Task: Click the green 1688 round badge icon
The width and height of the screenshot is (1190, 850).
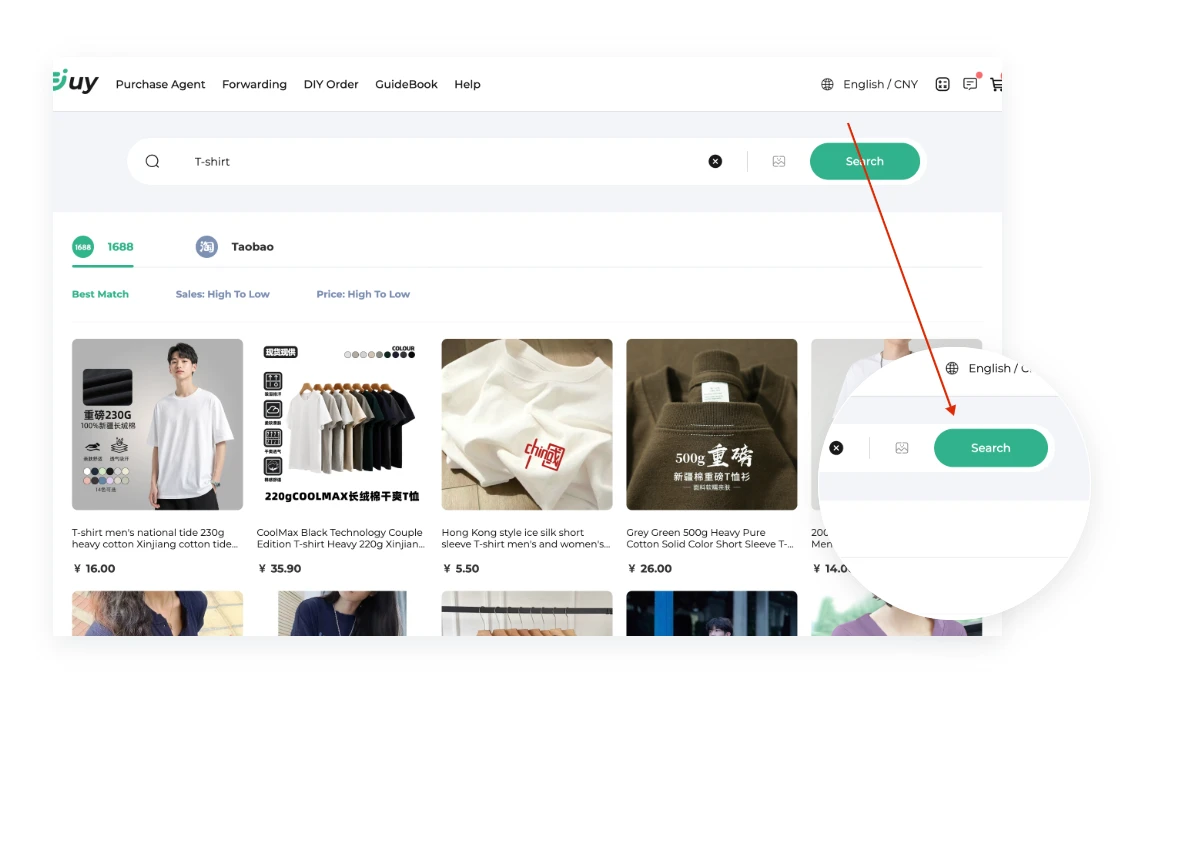Action: tap(83, 246)
